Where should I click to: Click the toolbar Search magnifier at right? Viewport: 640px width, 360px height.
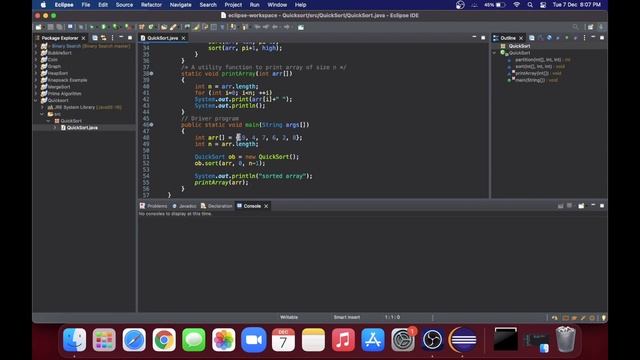(x=576, y=27)
